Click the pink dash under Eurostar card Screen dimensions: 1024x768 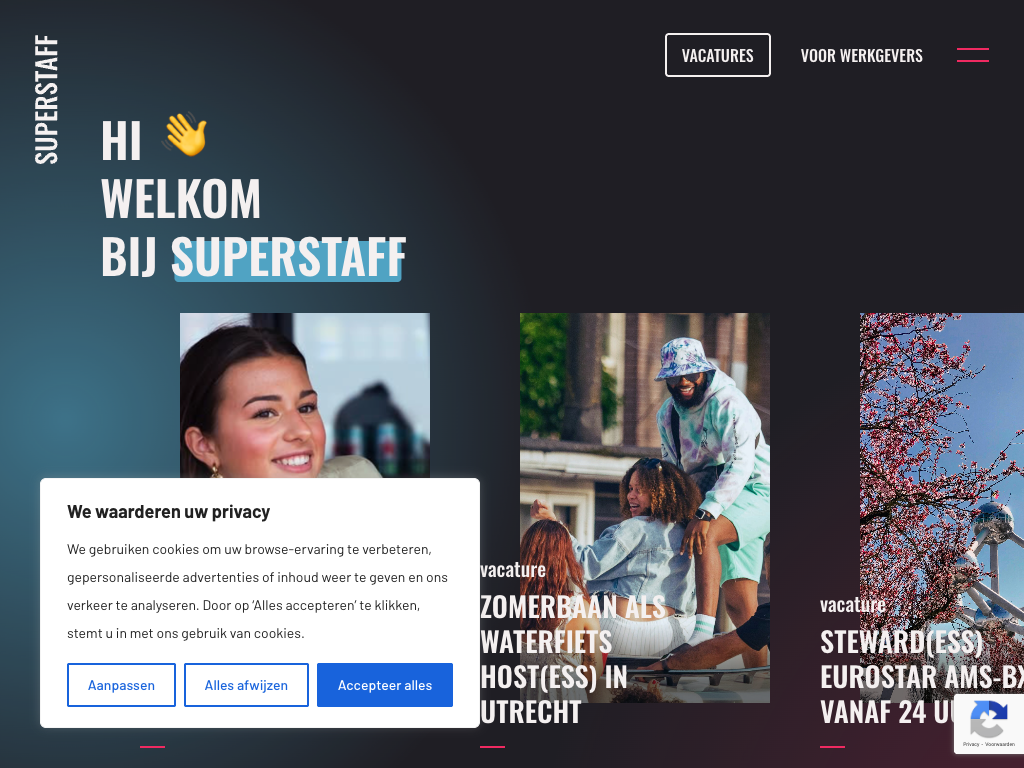click(x=833, y=746)
